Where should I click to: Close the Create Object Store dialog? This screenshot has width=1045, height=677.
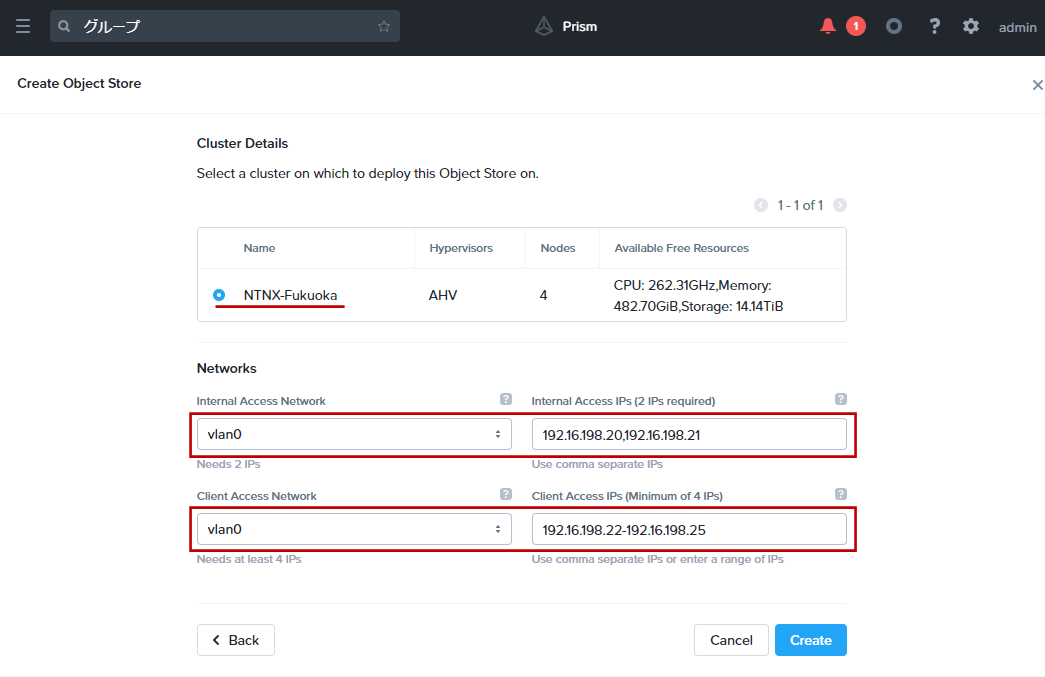pos(1037,85)
